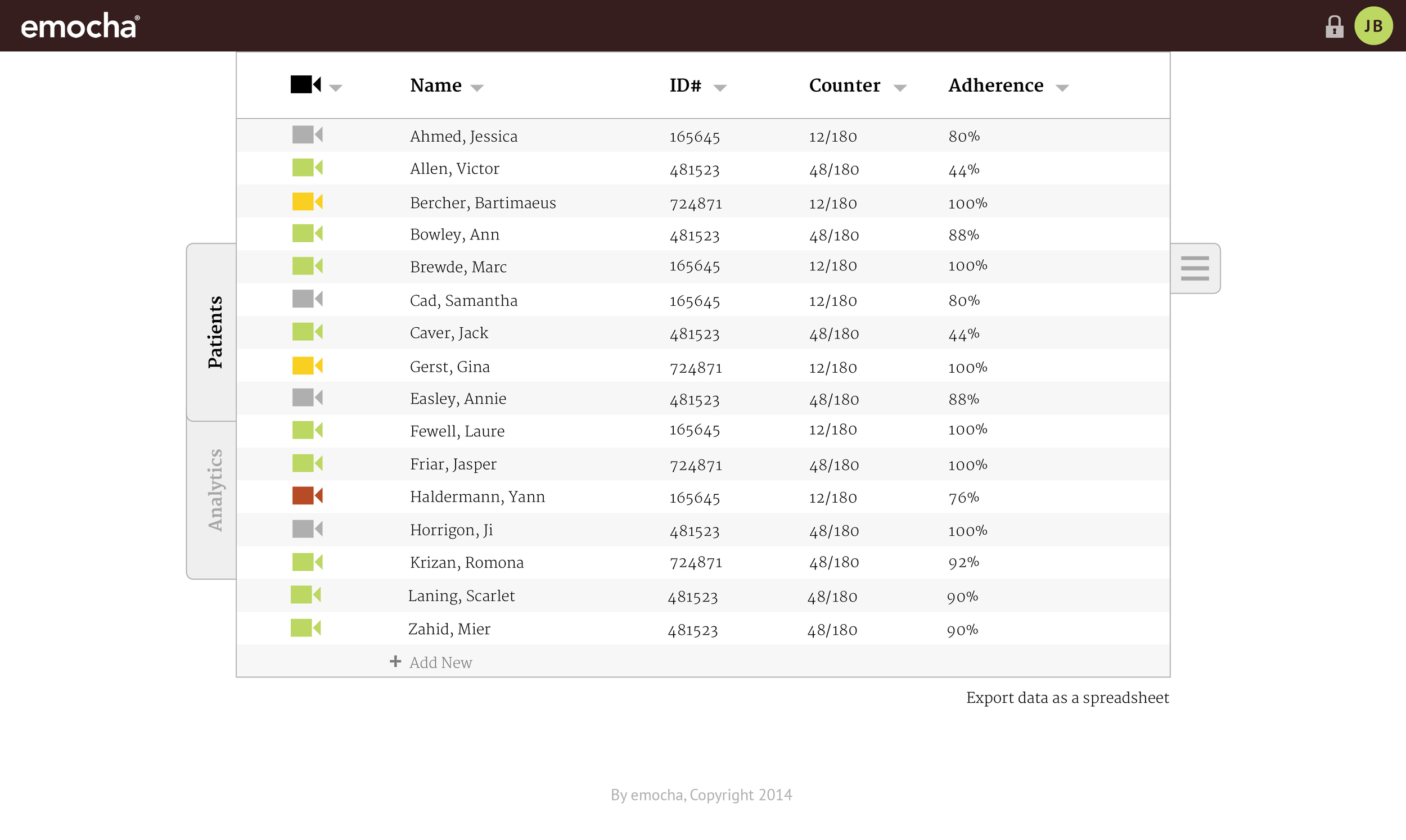Screen dimensions: 1406x840
Task: Click the black video camera header icon
Action: pyautogui.click(x=305, y=84)
